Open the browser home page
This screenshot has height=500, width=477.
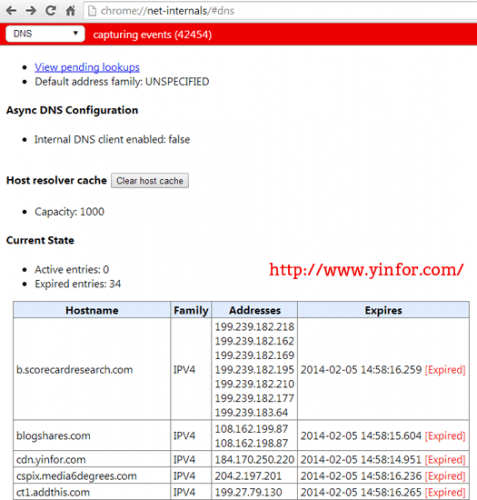70,11
